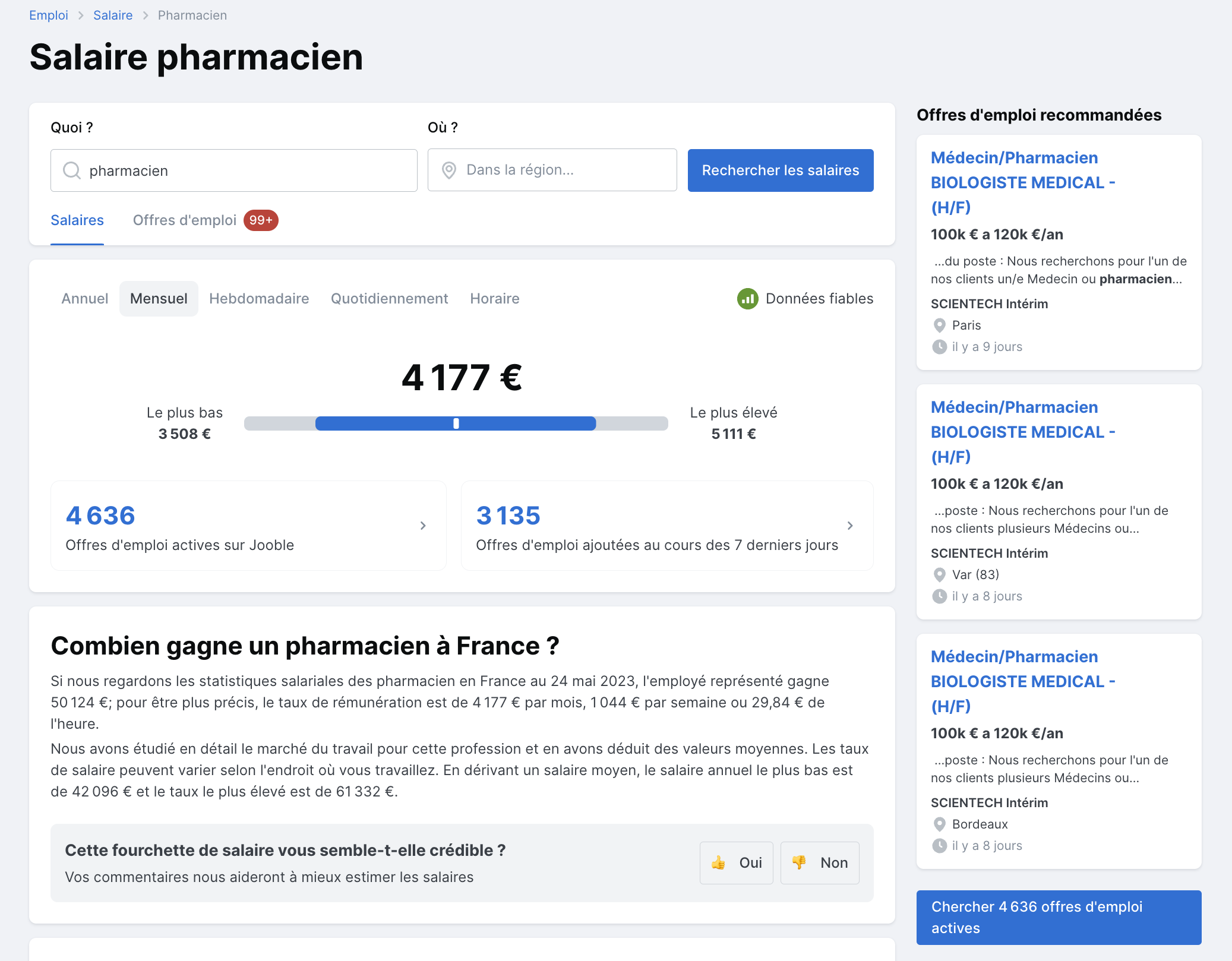Switch salary period to Annuel
The height and width of the screenshot is (961, 1232).
pyautogui.click(x=85, y=299)
